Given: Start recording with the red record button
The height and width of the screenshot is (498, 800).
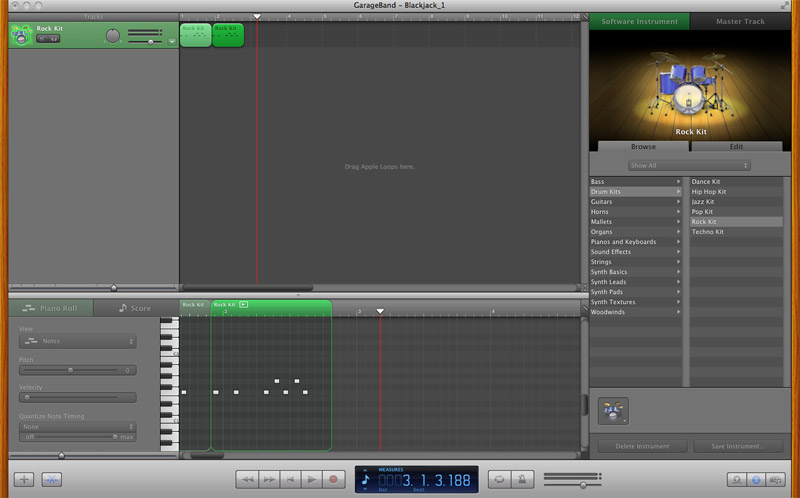Looking at the screenshot, I should click(x=334, y=480).
